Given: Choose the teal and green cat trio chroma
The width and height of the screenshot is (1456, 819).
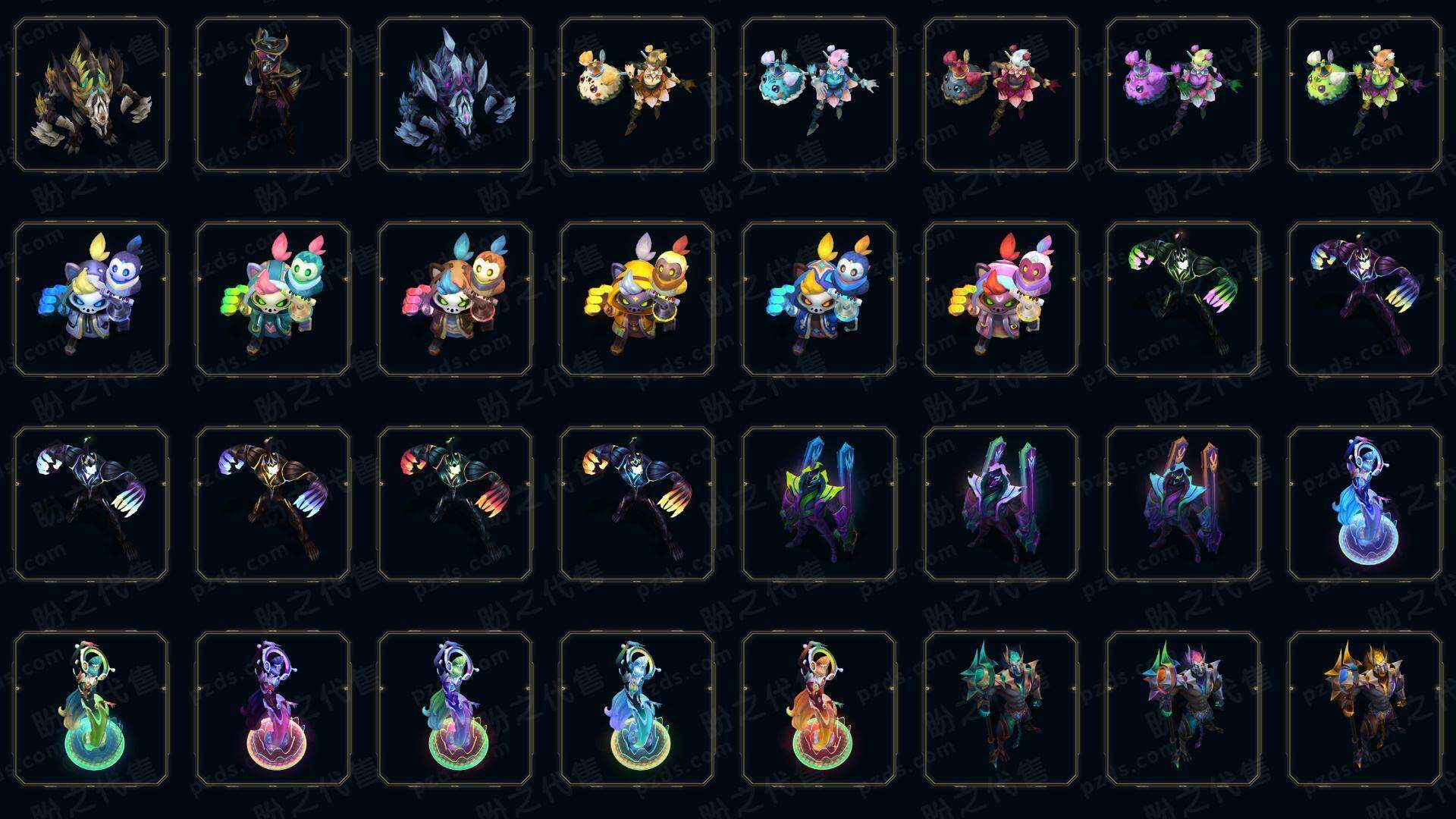Looking at the screenshot, I should coord(273,300).
